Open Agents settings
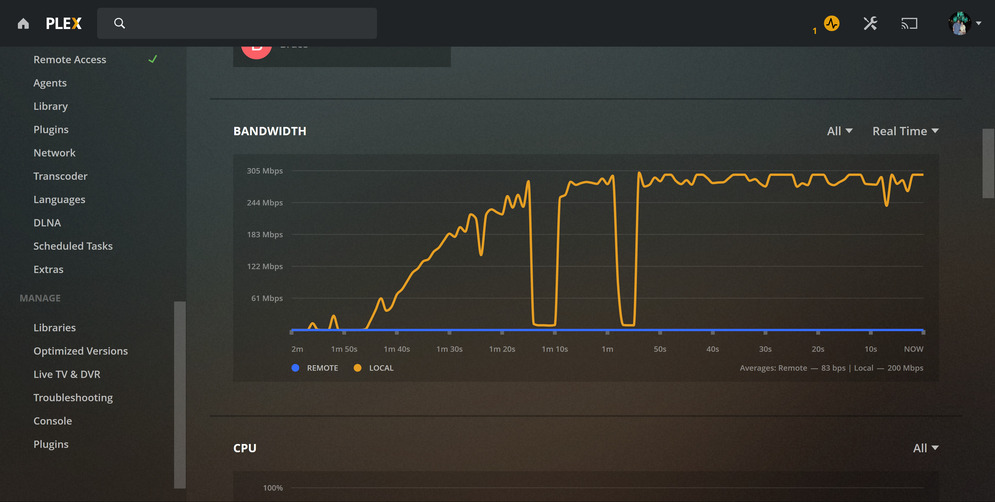 pos(49,83)
